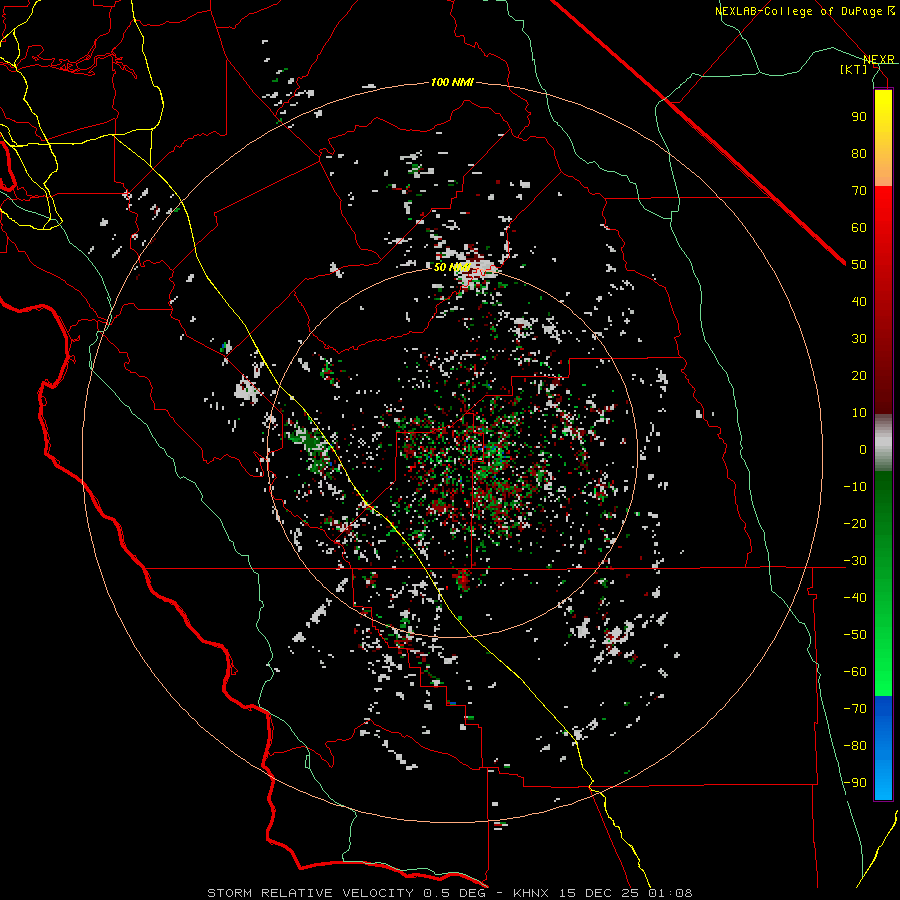Click the 50 label on velocity scale
This screenshot has height=900, width=900.
click(859, 265)
